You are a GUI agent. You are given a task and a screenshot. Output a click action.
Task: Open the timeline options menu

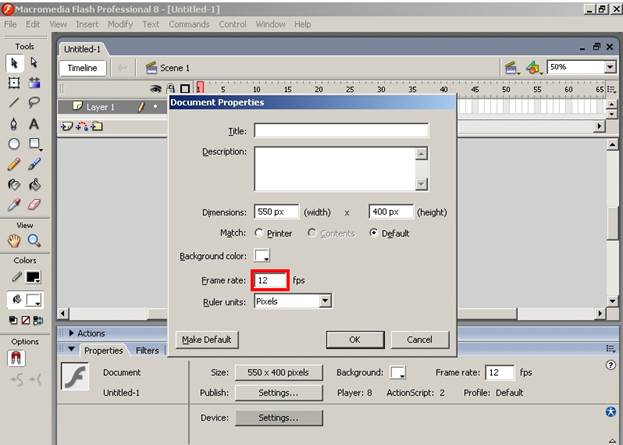[611, 89]
